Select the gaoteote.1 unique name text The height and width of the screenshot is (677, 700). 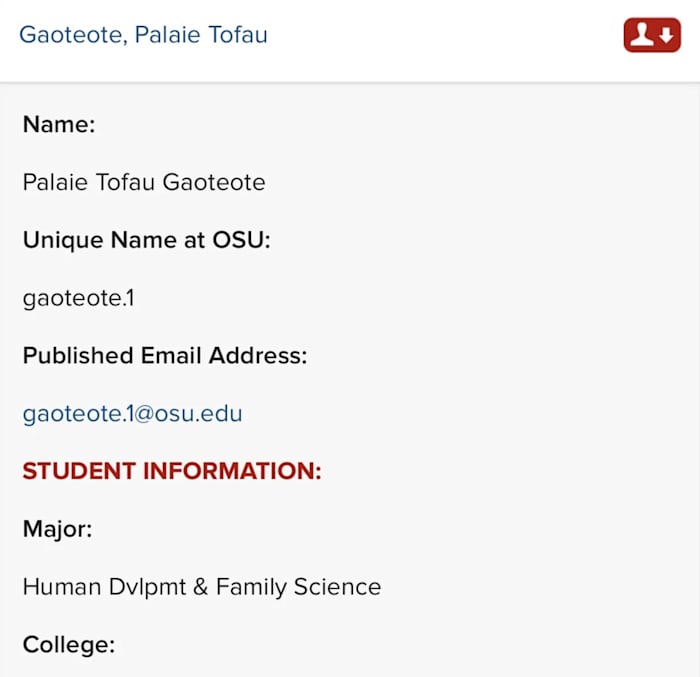78,298
